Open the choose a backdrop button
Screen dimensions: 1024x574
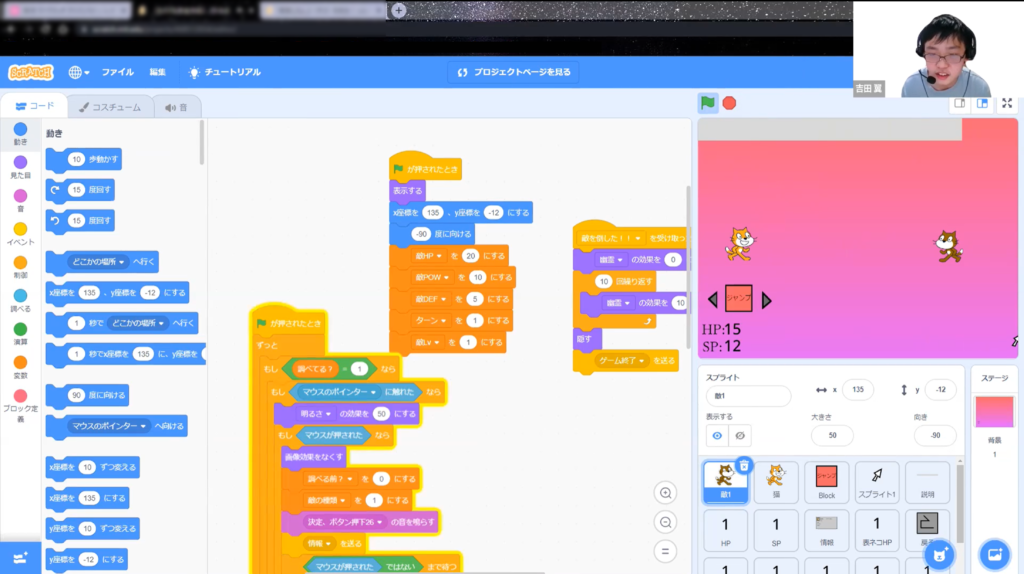point(995,555)
